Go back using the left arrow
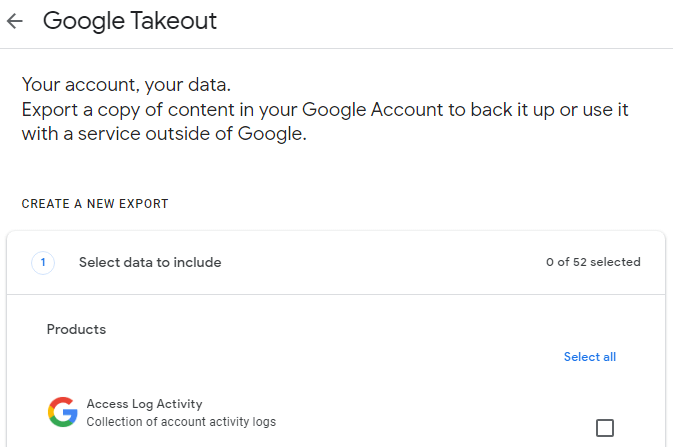The height and width of the screenshot is (447, 673). coord(15,21)
